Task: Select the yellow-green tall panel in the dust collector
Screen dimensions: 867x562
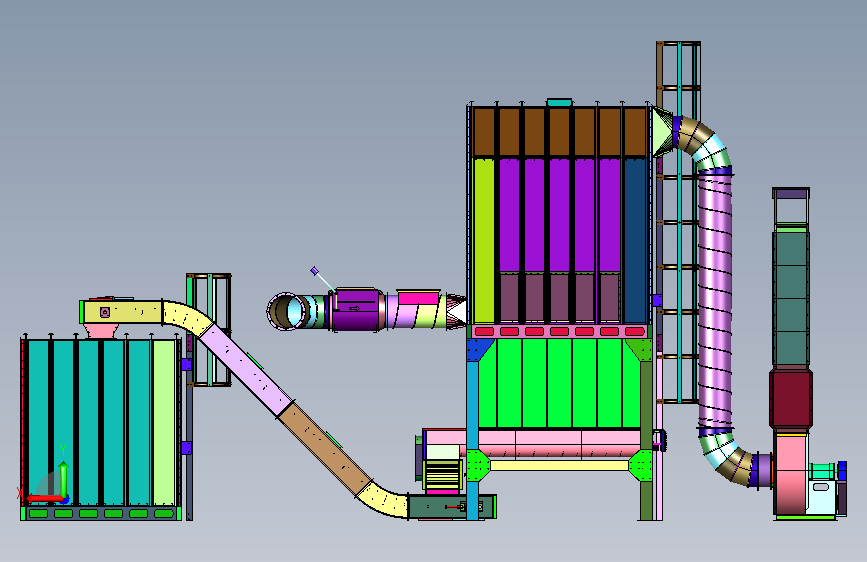Action: [x=484, y=241]
